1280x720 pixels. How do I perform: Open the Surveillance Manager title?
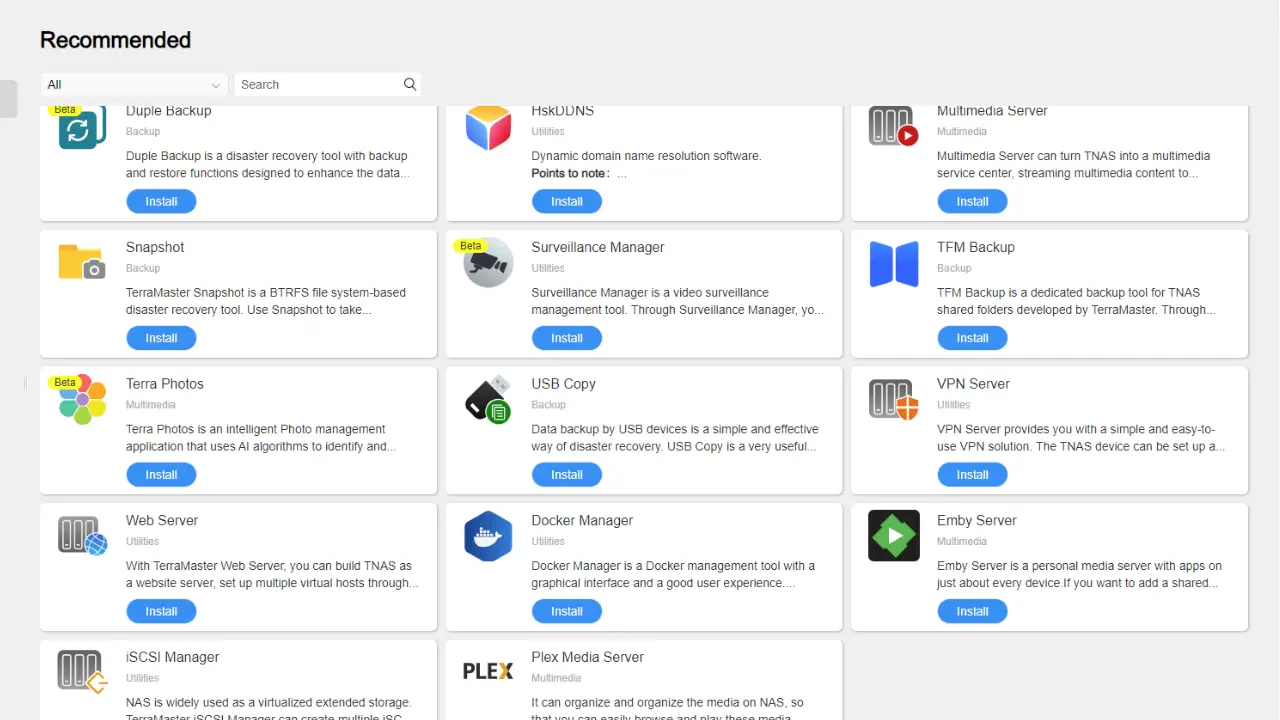click(598, 247)
